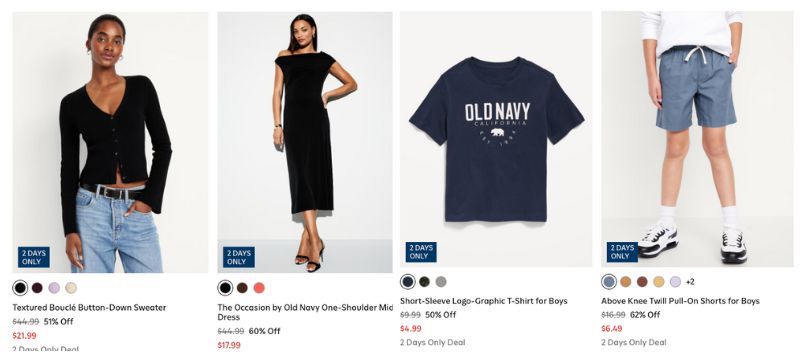Choose the dark burgundy sweater color swatch
Image resolution: width=800 pixels, height=360 pixels.
pos(37,288)
